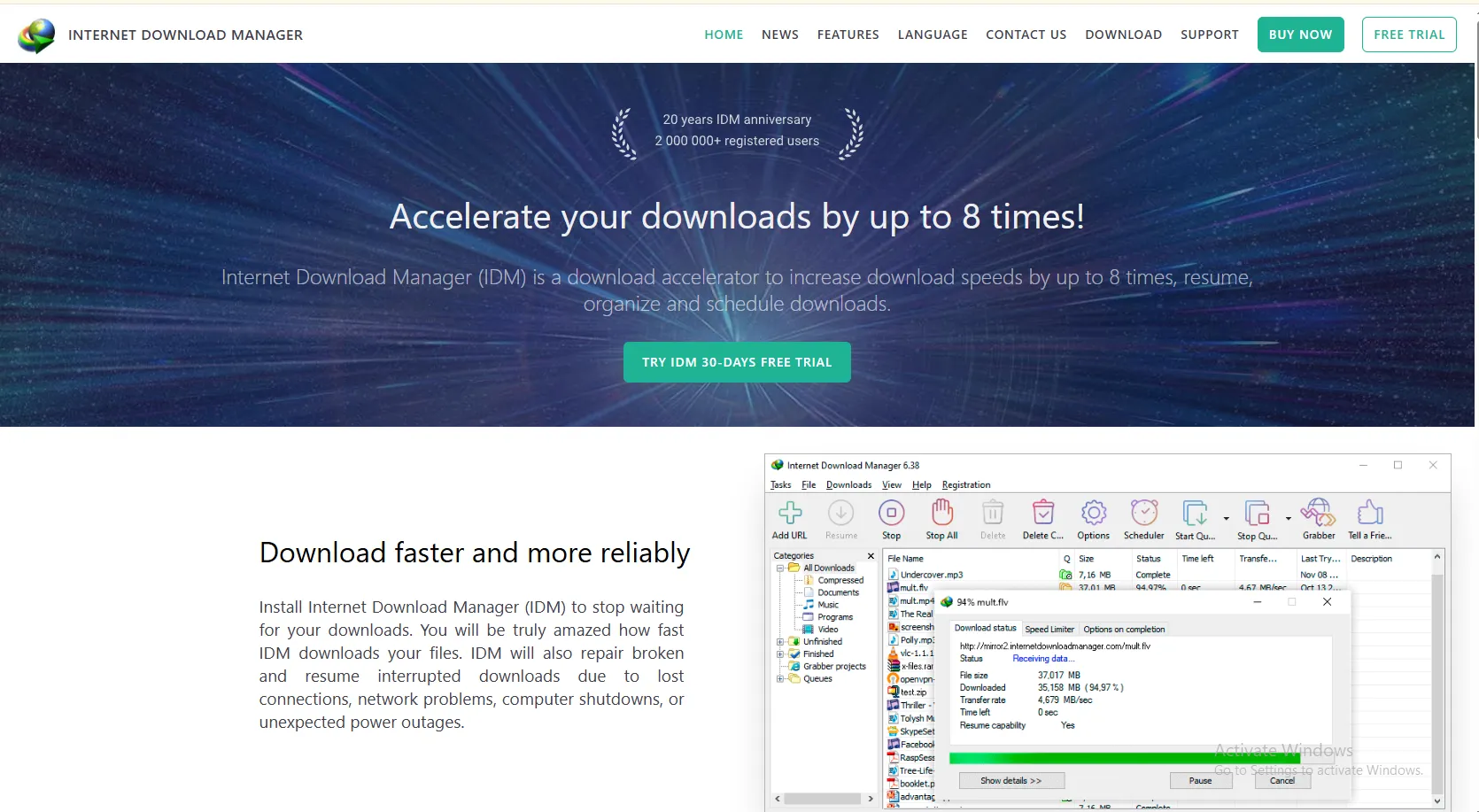Select the Video category icon
This screenshot has width=1479, height=812.
[809, 630]
